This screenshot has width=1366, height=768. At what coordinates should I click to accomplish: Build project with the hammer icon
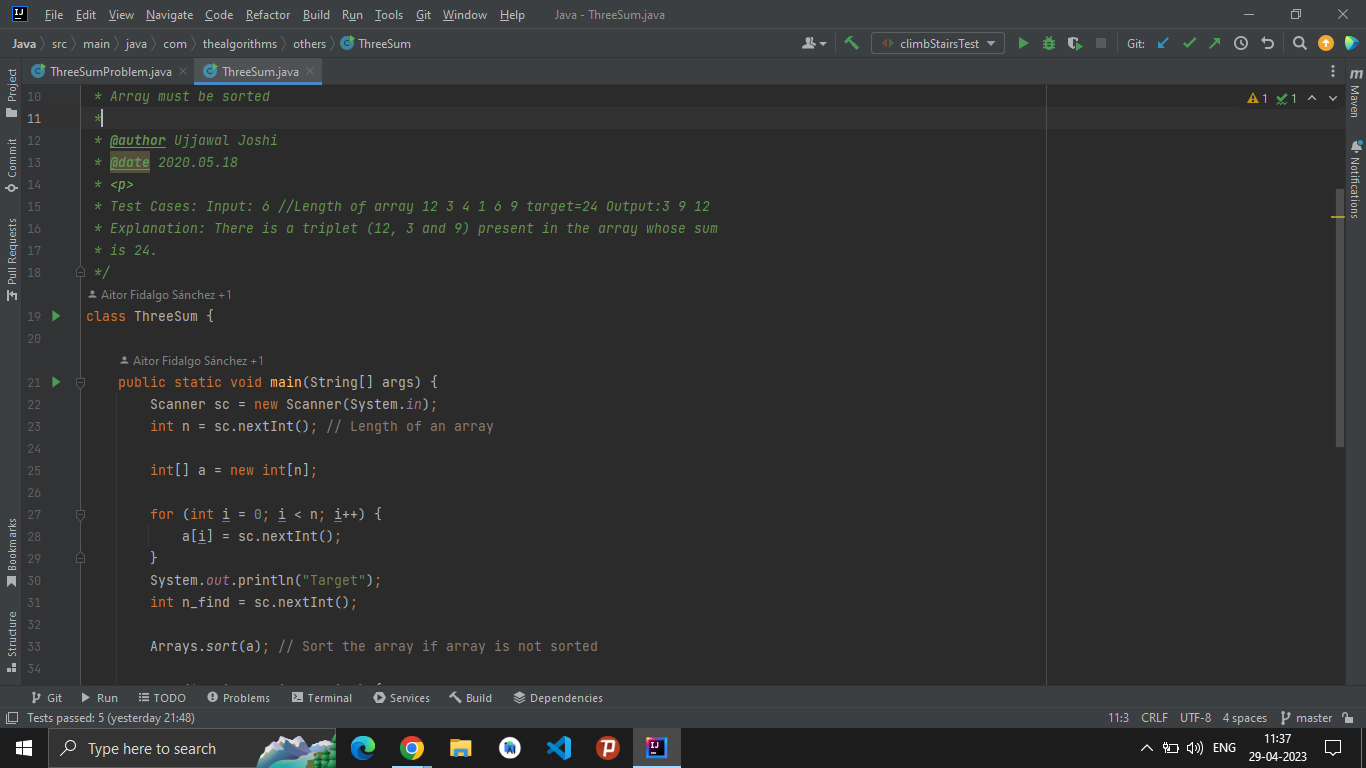(x=852, y=43)
